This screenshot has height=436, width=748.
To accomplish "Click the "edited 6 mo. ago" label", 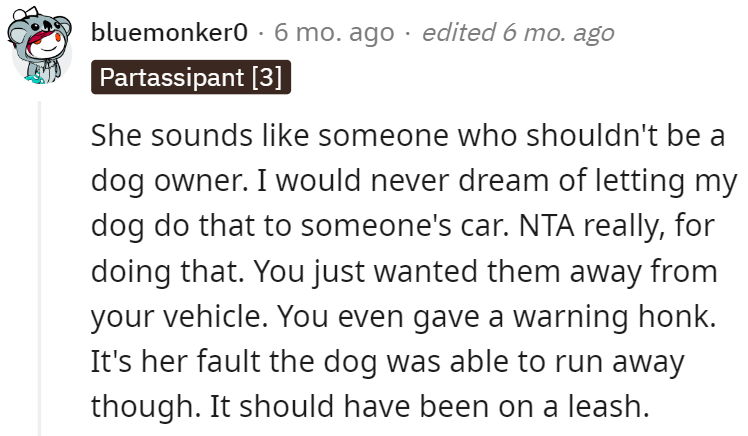I will point(517,33).
